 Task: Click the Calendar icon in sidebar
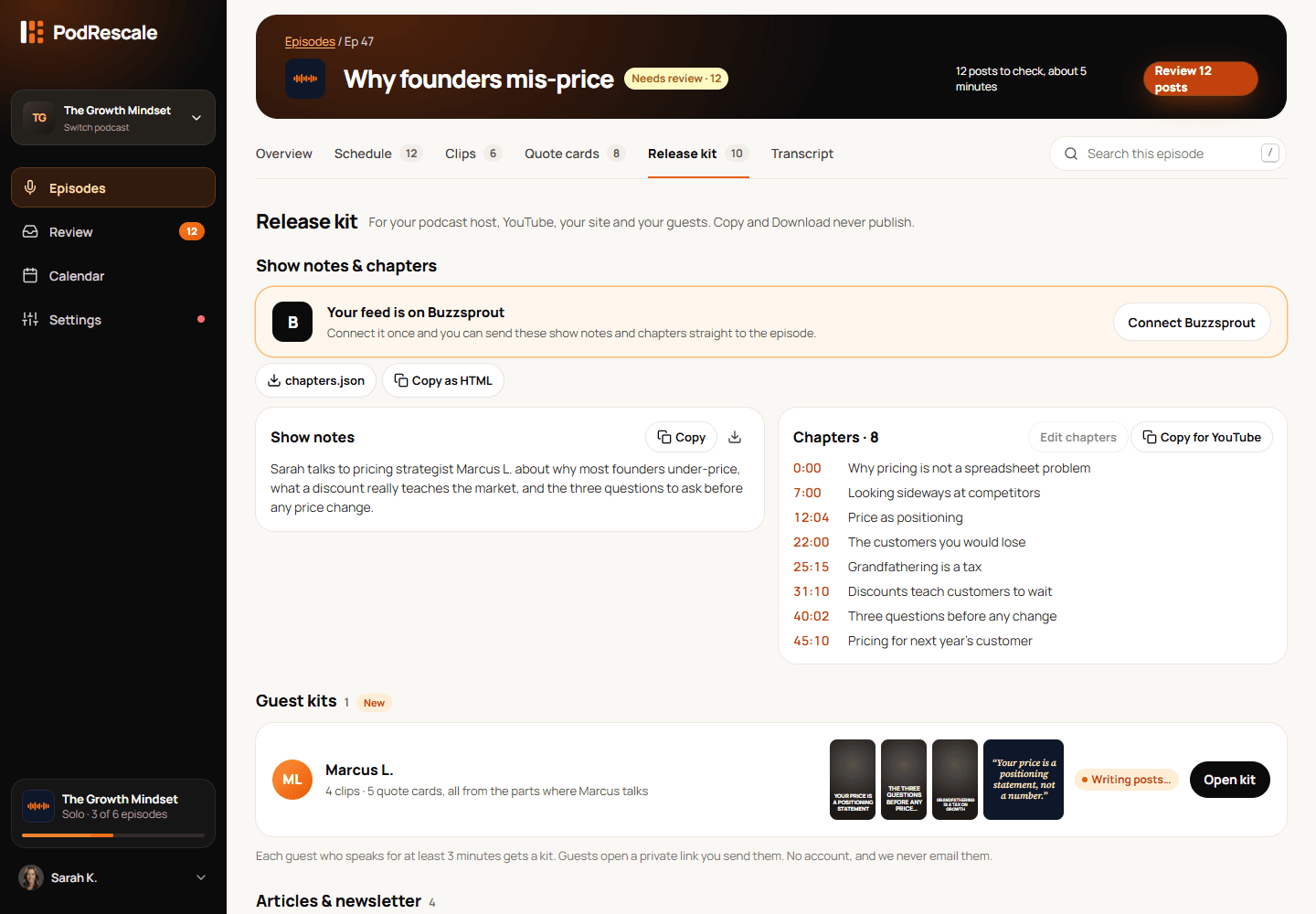coord(30,276)
